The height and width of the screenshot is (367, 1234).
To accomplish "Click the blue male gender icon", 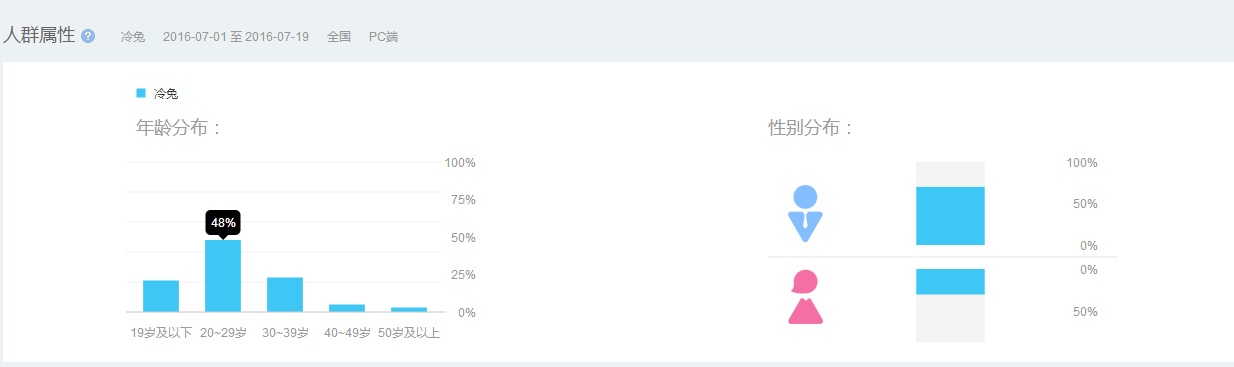I will click(x=805, y=213).
